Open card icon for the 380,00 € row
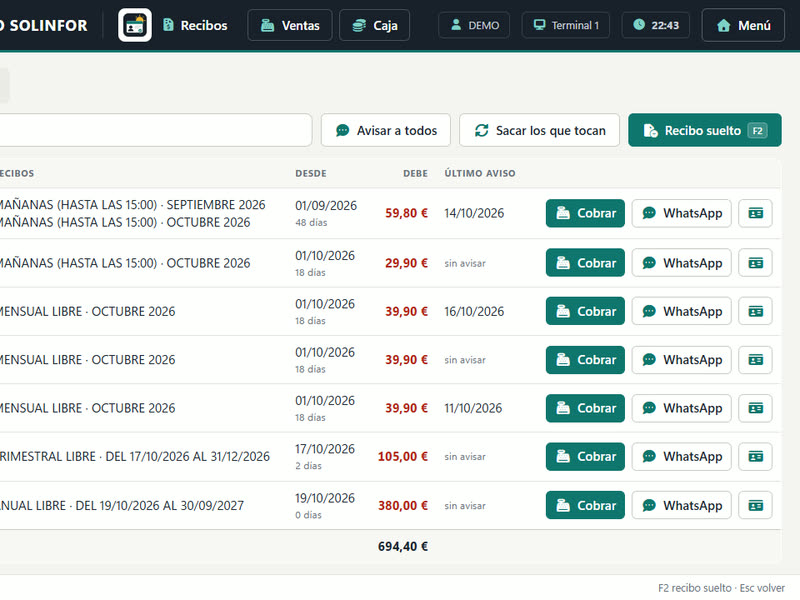Viewport: 800px width, 600px height. pos(756,505)
